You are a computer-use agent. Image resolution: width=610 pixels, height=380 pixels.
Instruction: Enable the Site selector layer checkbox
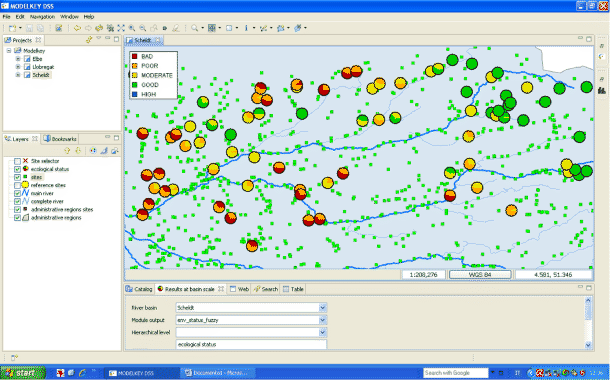[x=17, y=161]
